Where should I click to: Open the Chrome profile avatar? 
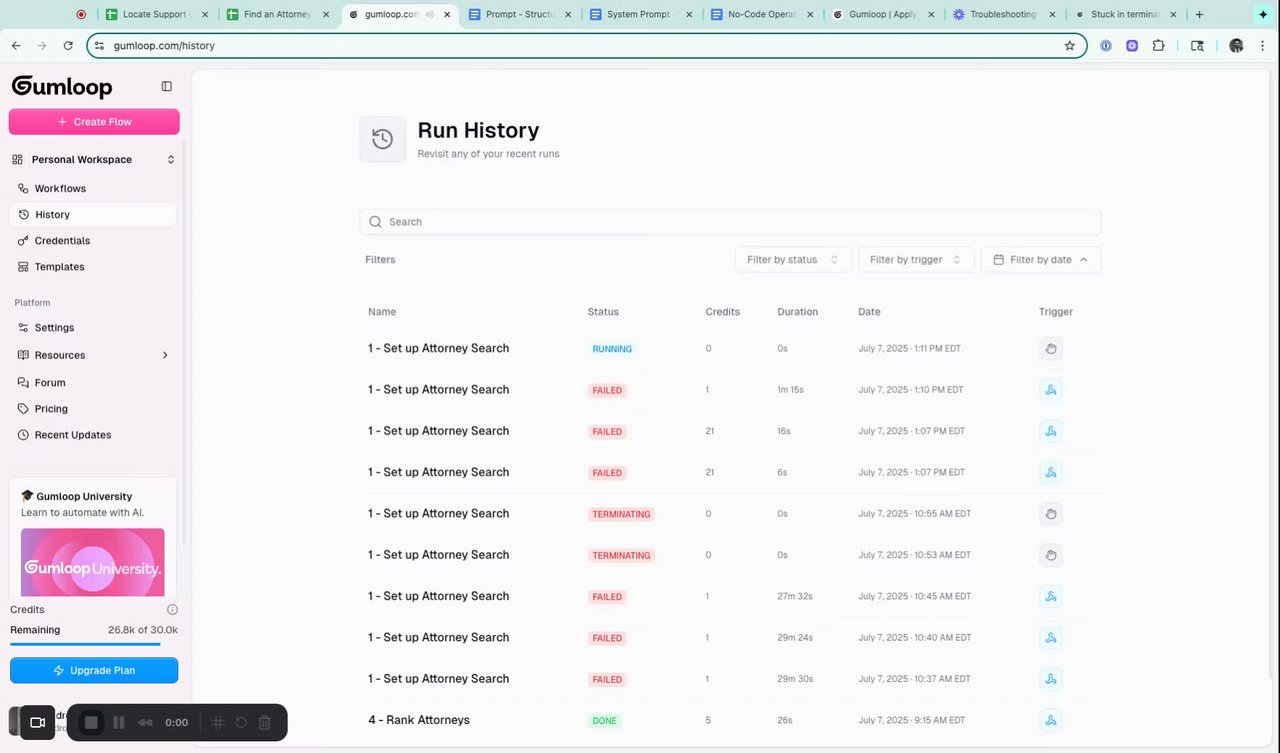coord(1236,46)
